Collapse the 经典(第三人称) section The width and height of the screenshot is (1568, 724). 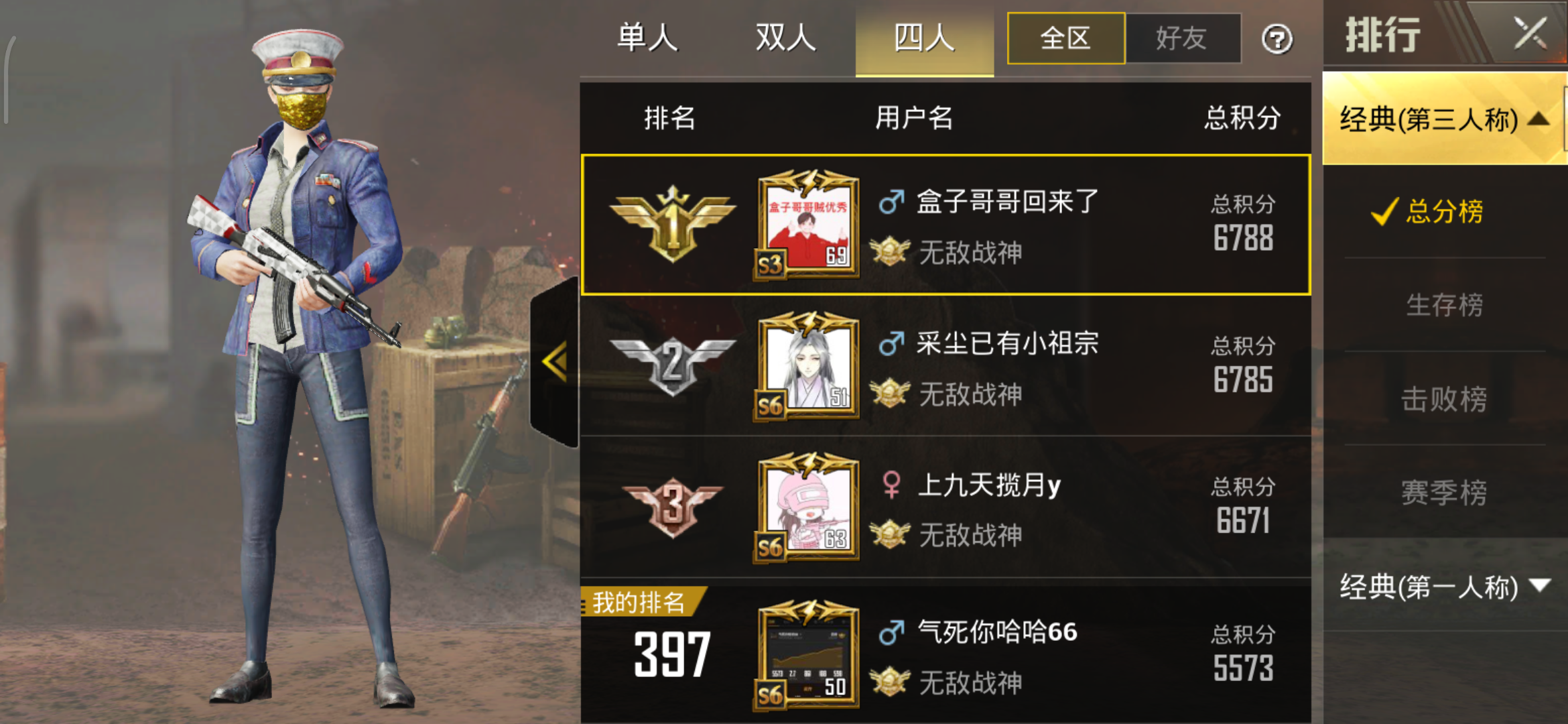point(1445,119)
